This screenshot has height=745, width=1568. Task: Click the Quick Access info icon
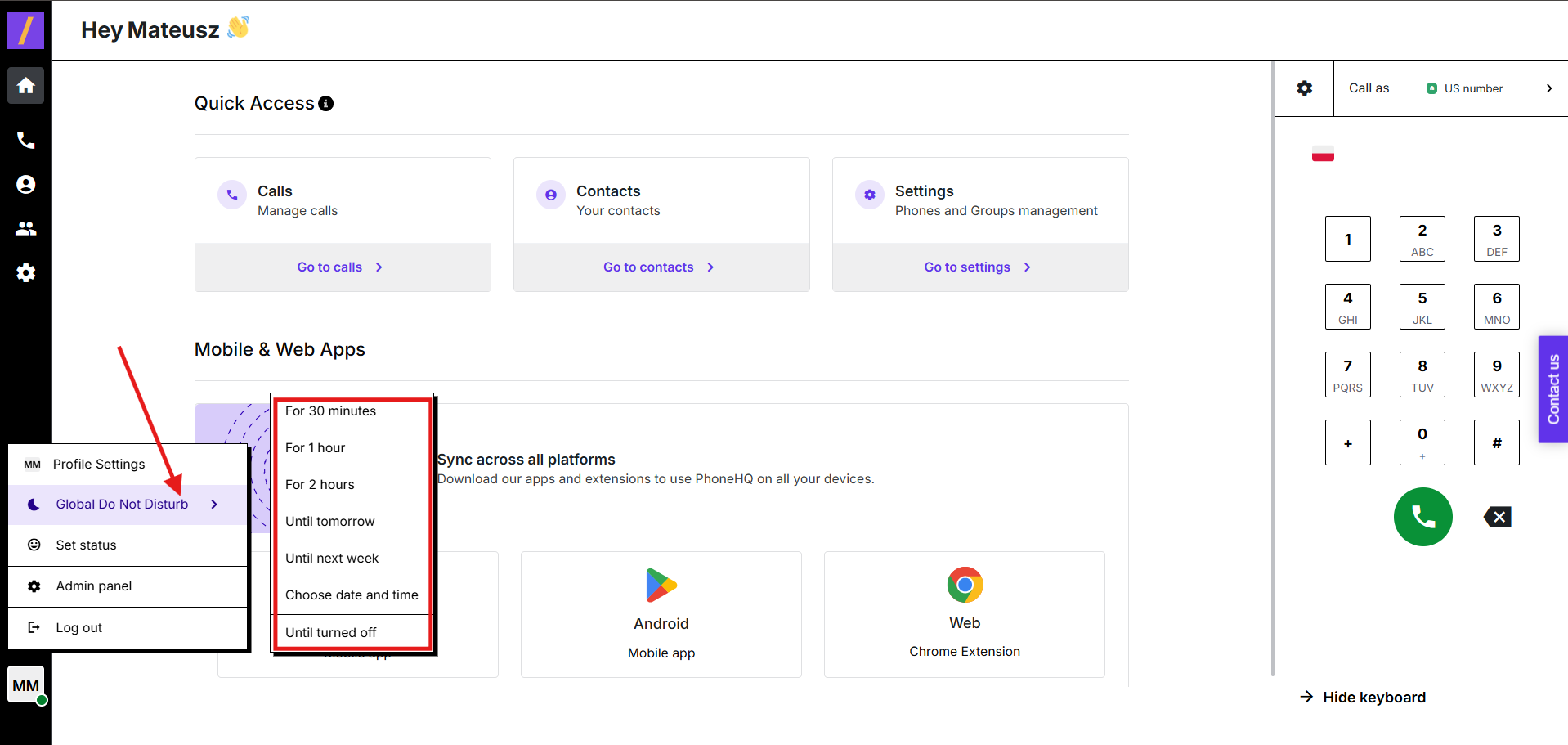[326, 104]
